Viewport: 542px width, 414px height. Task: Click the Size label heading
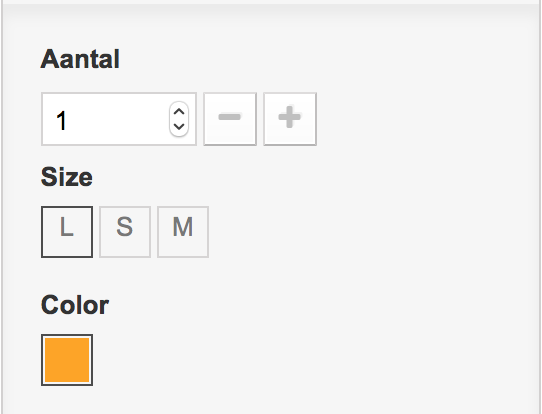click(67, 177)
